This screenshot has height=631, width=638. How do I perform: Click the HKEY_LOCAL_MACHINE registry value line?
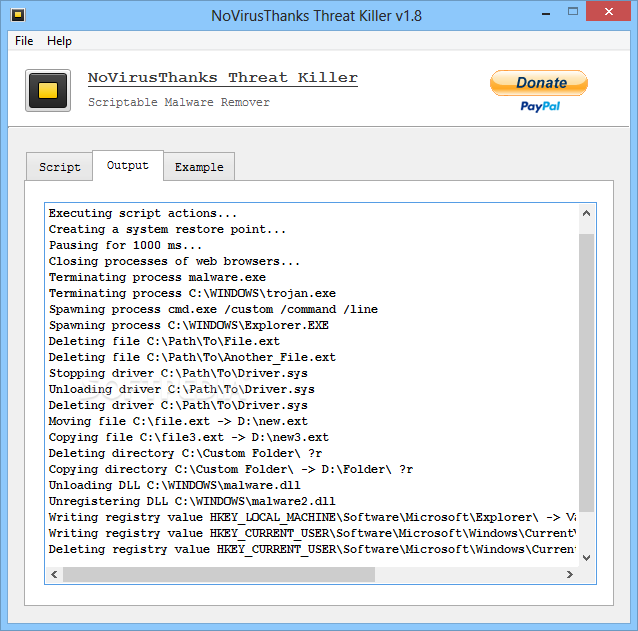[x=312, y=517]
